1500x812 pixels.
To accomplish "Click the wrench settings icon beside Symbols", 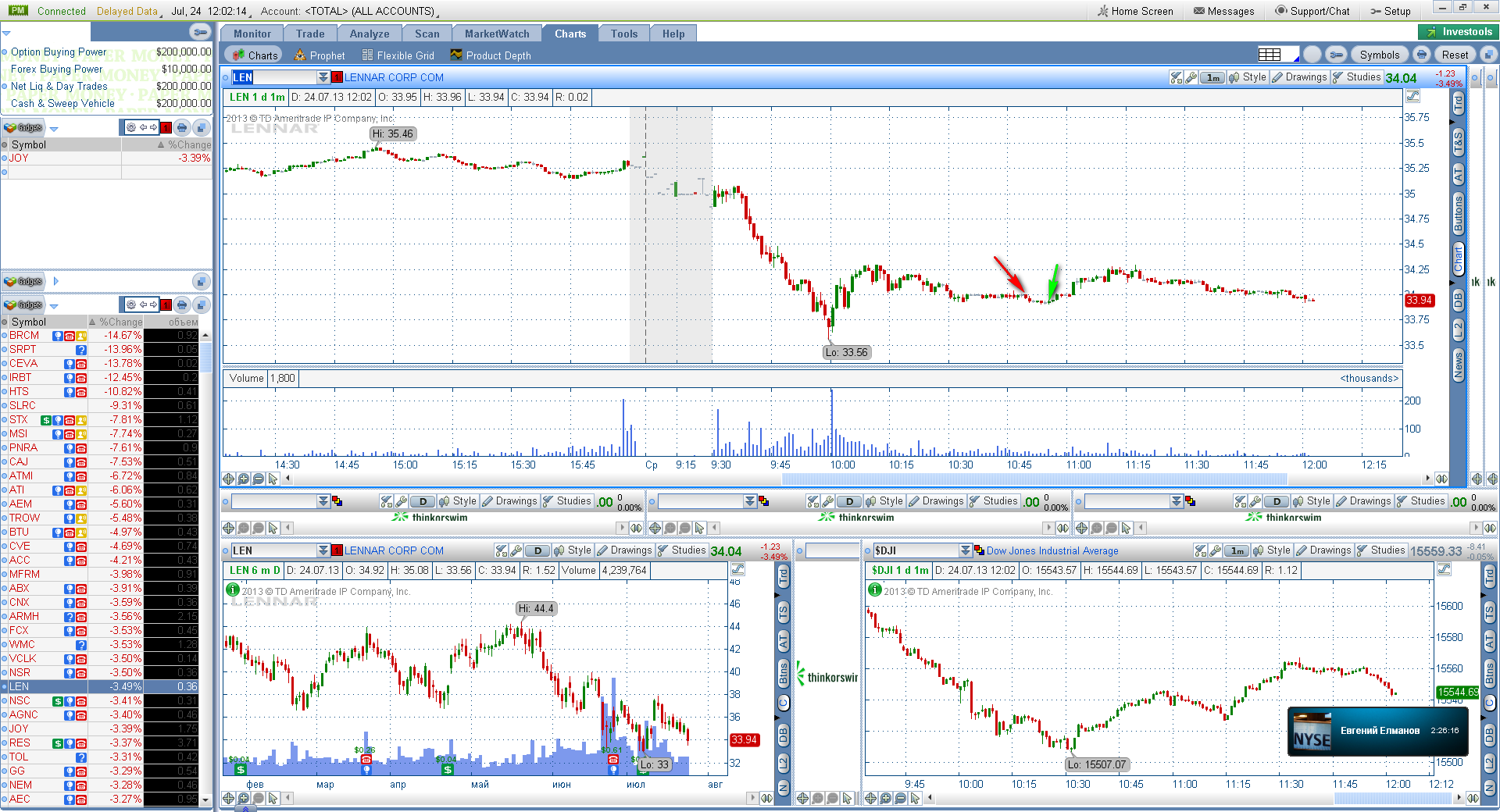I will [1337, 55].
